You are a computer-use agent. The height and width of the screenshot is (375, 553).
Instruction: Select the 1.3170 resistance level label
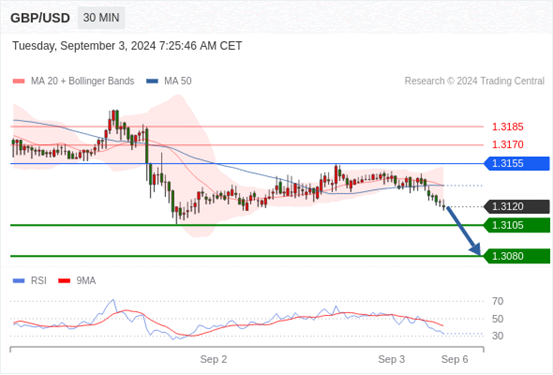(508, 144)
